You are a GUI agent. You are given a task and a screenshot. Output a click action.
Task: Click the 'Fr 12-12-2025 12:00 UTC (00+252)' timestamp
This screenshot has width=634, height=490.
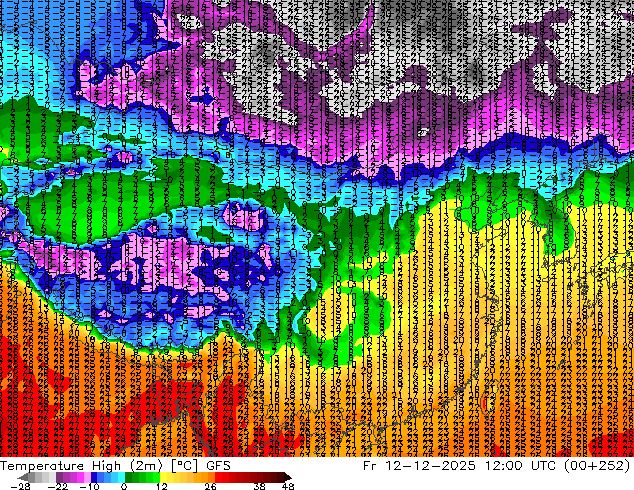click(497, 465)
